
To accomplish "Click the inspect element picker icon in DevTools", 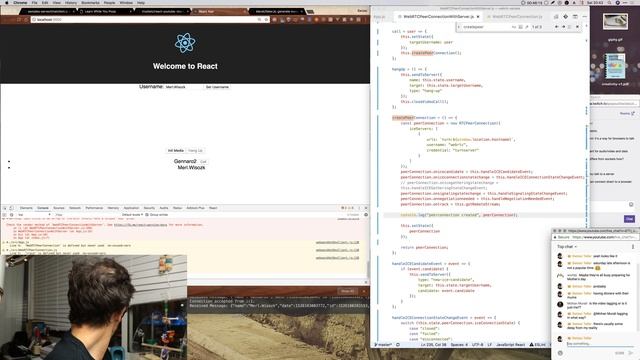I will [5, 208].
